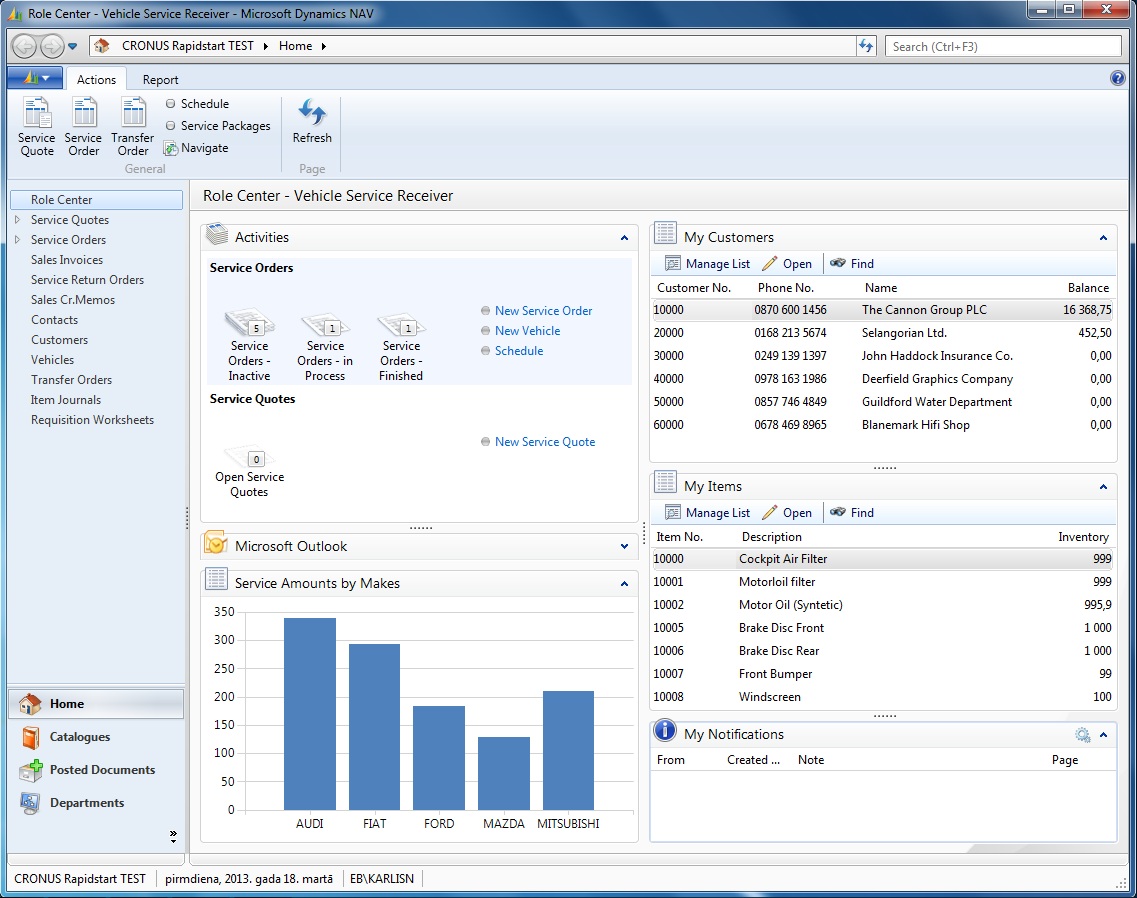
Task: Refresh the page with the Refresh icon
Action: pyautogui.click(x=312, y=121)
